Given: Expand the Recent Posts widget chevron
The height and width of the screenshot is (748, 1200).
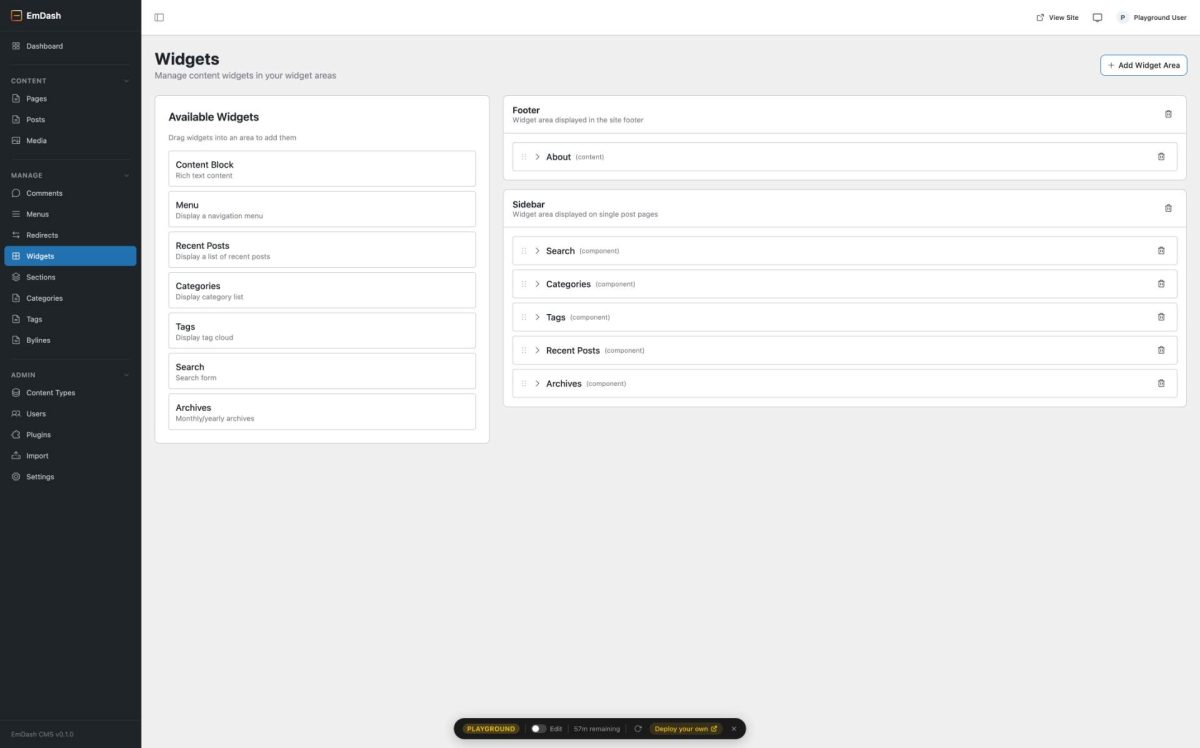Looking at the screenshot, I should click(x=537, y=350).
